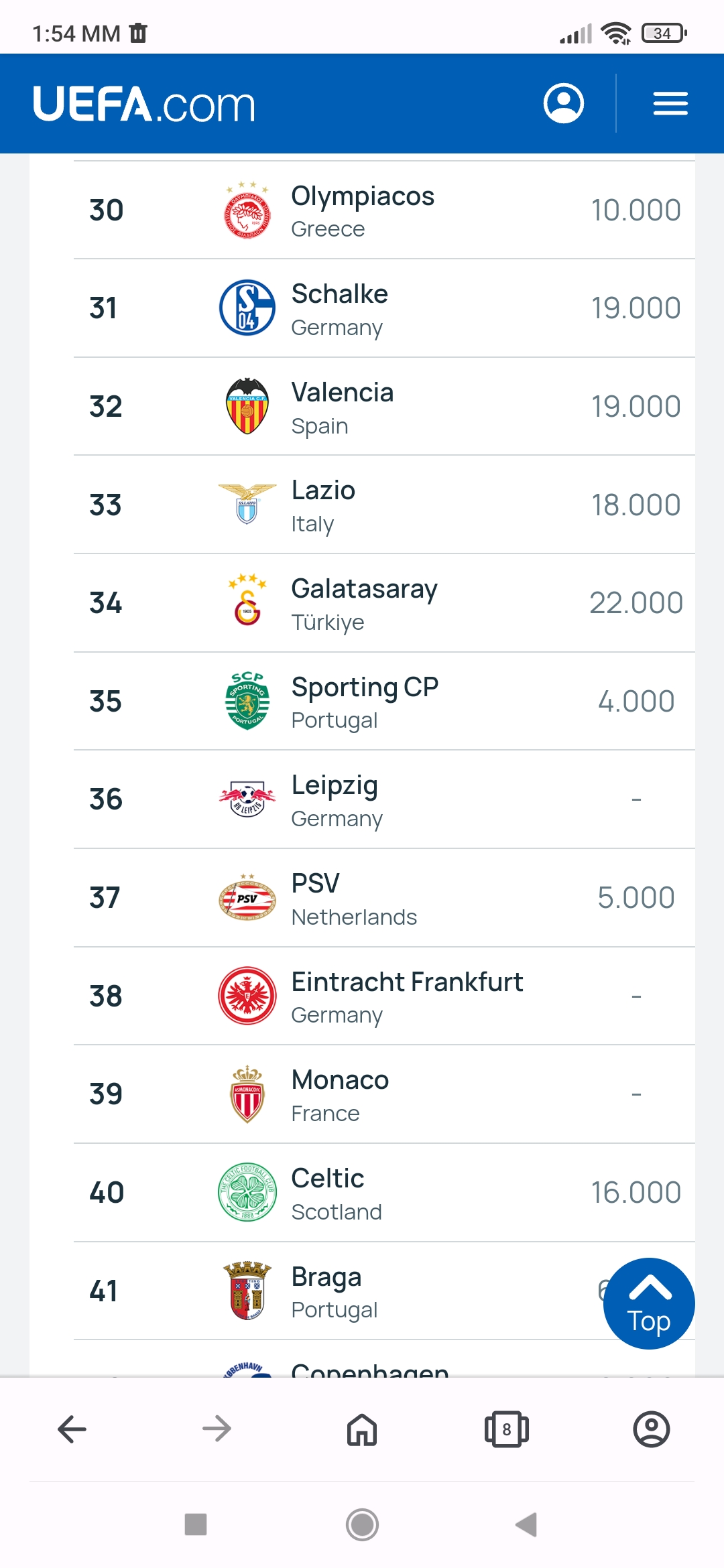Open the browser tabs switcher showing 8
The image size is (724, 1568).
[507, 1429]
